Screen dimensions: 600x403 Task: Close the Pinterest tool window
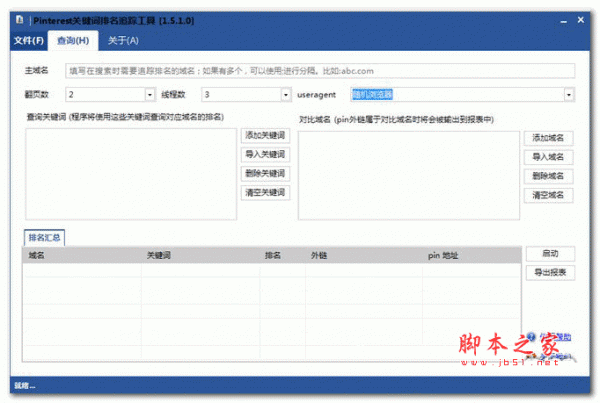[580, 20]
